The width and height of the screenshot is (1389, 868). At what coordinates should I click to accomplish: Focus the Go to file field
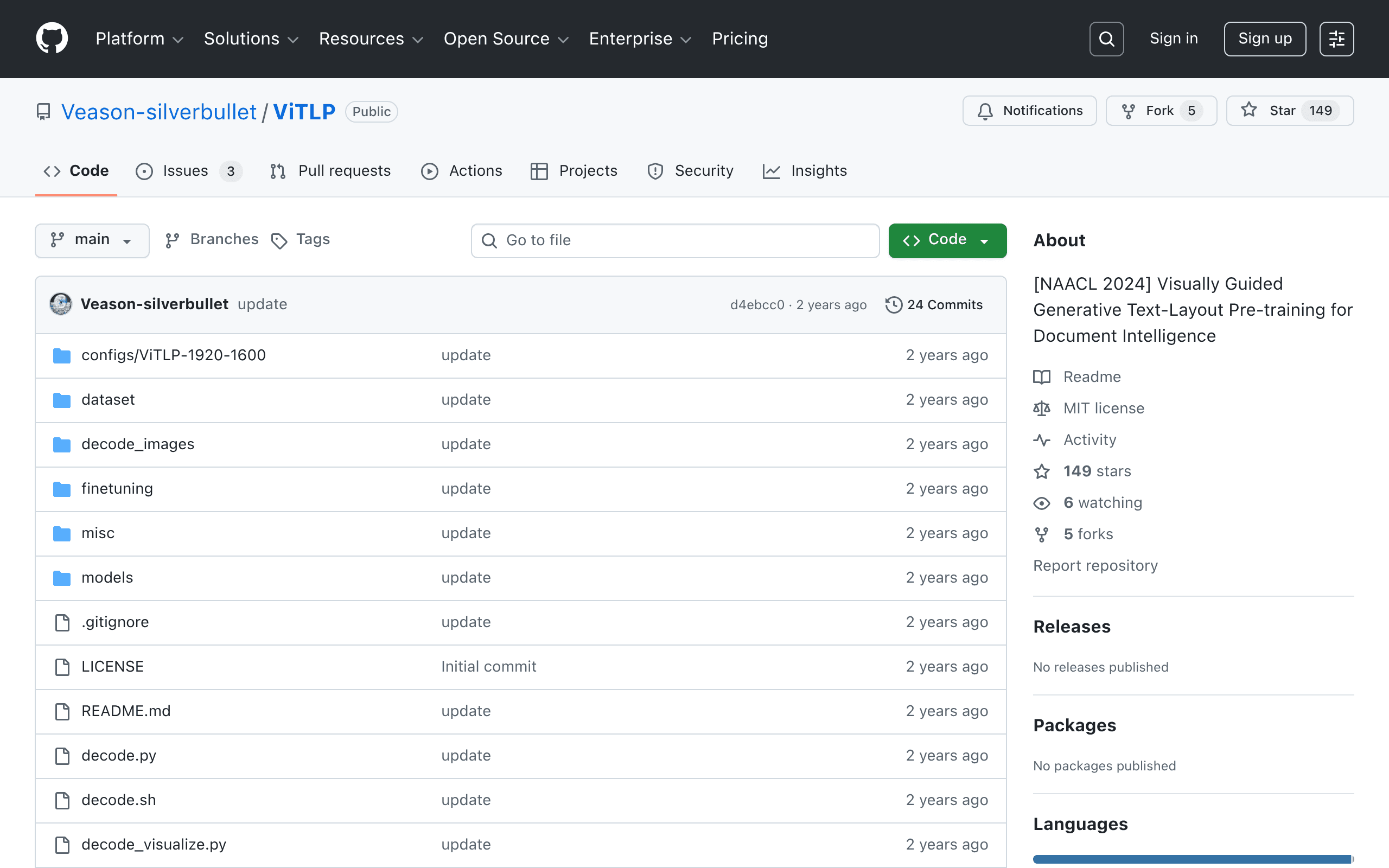point(675,240)
